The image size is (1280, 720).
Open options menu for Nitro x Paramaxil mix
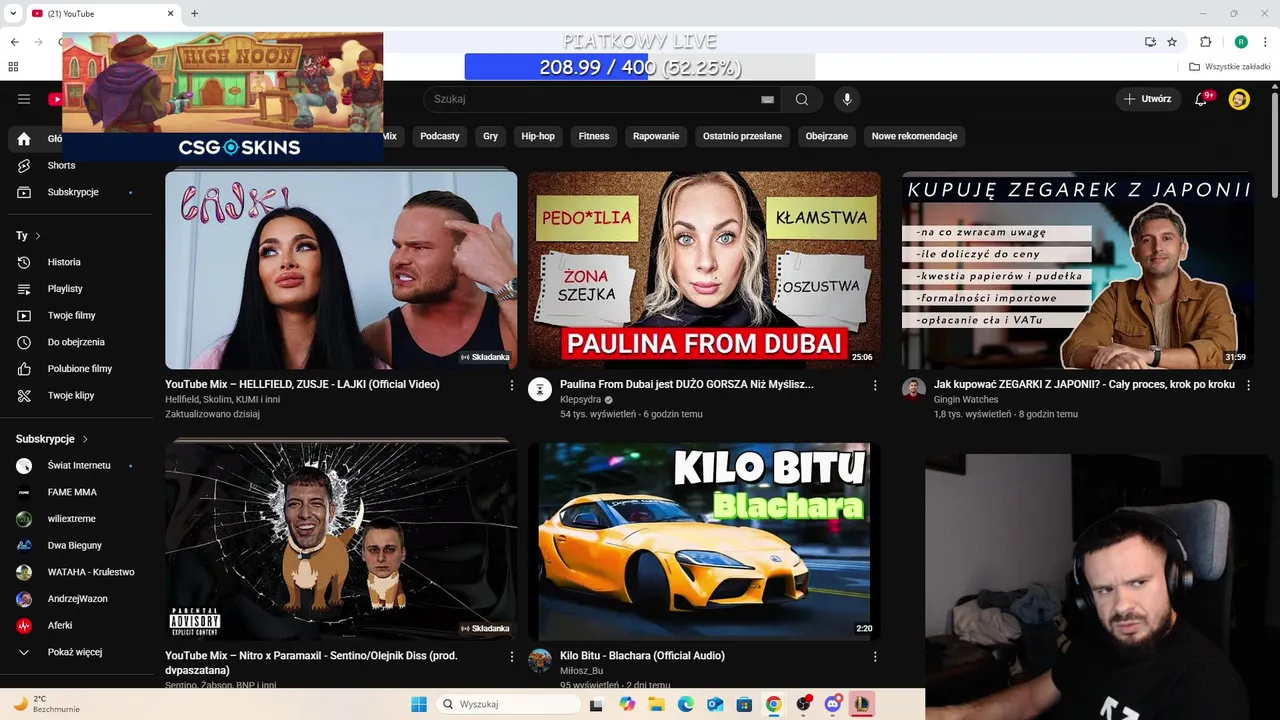coord(512,657)
